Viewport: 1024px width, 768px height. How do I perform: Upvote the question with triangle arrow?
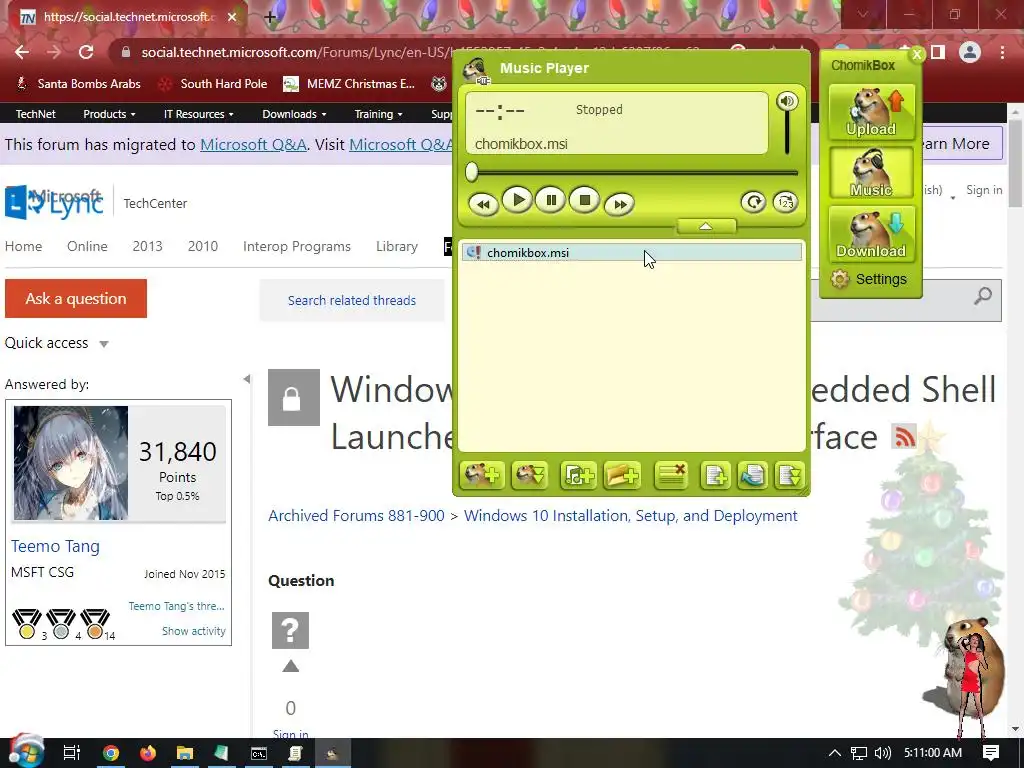291,666
